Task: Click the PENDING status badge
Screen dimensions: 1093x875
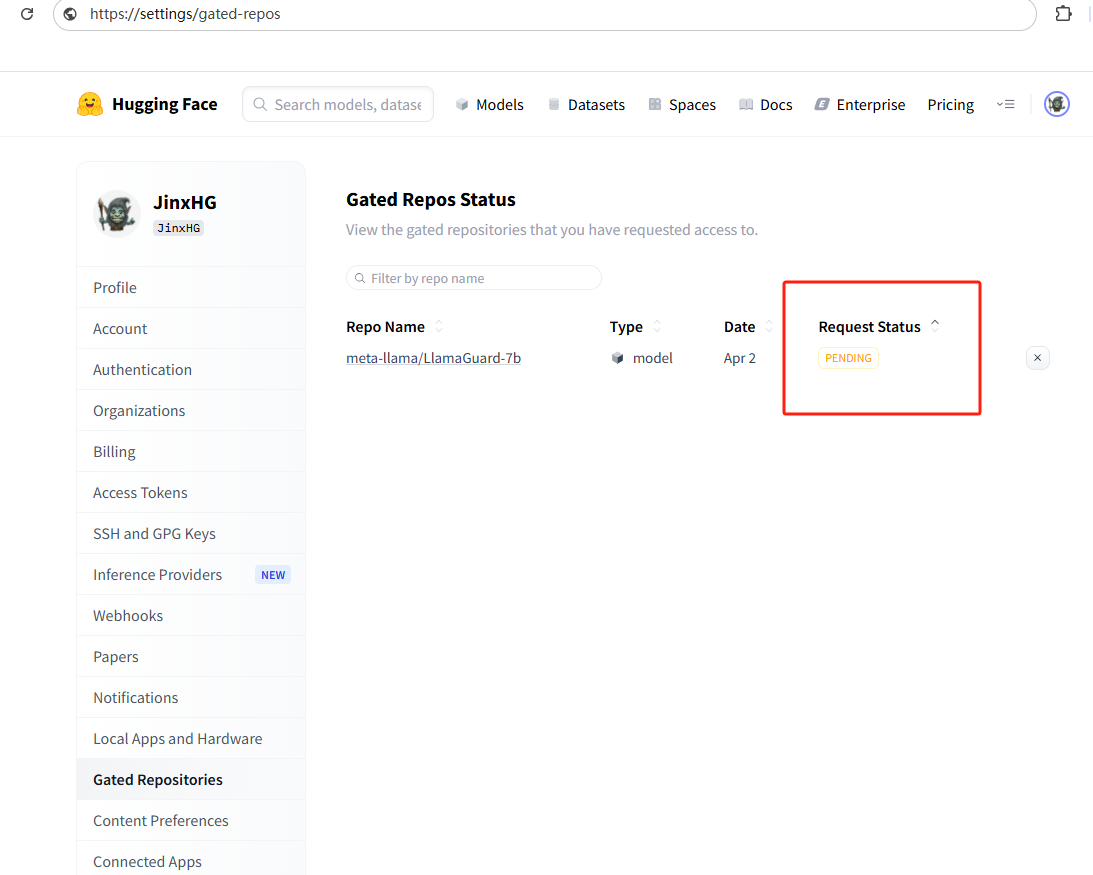Action: (x=848, y=358)
